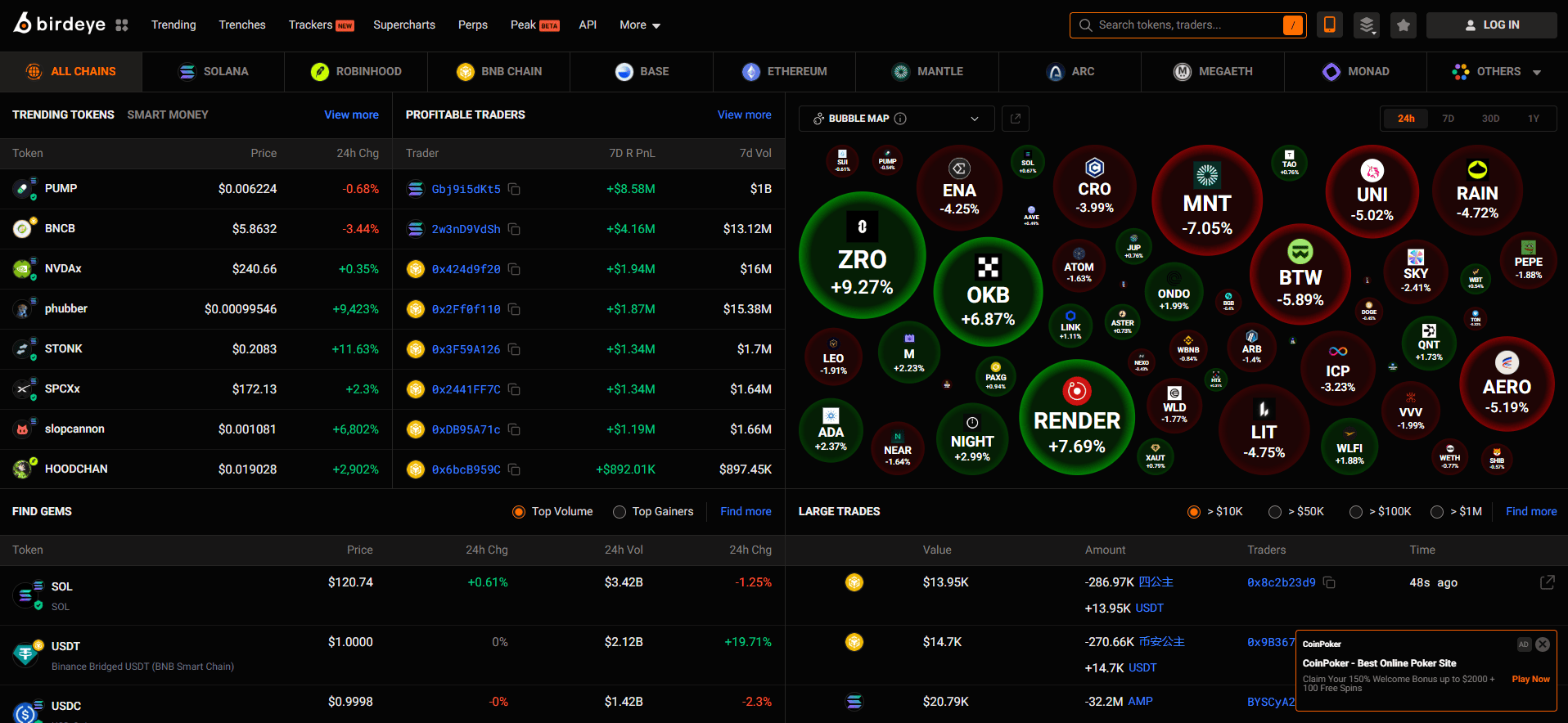Viewport: 1568px width, 723px height.
Task: Open the BUBBLE MAP view dropdown
Action: 896,119
